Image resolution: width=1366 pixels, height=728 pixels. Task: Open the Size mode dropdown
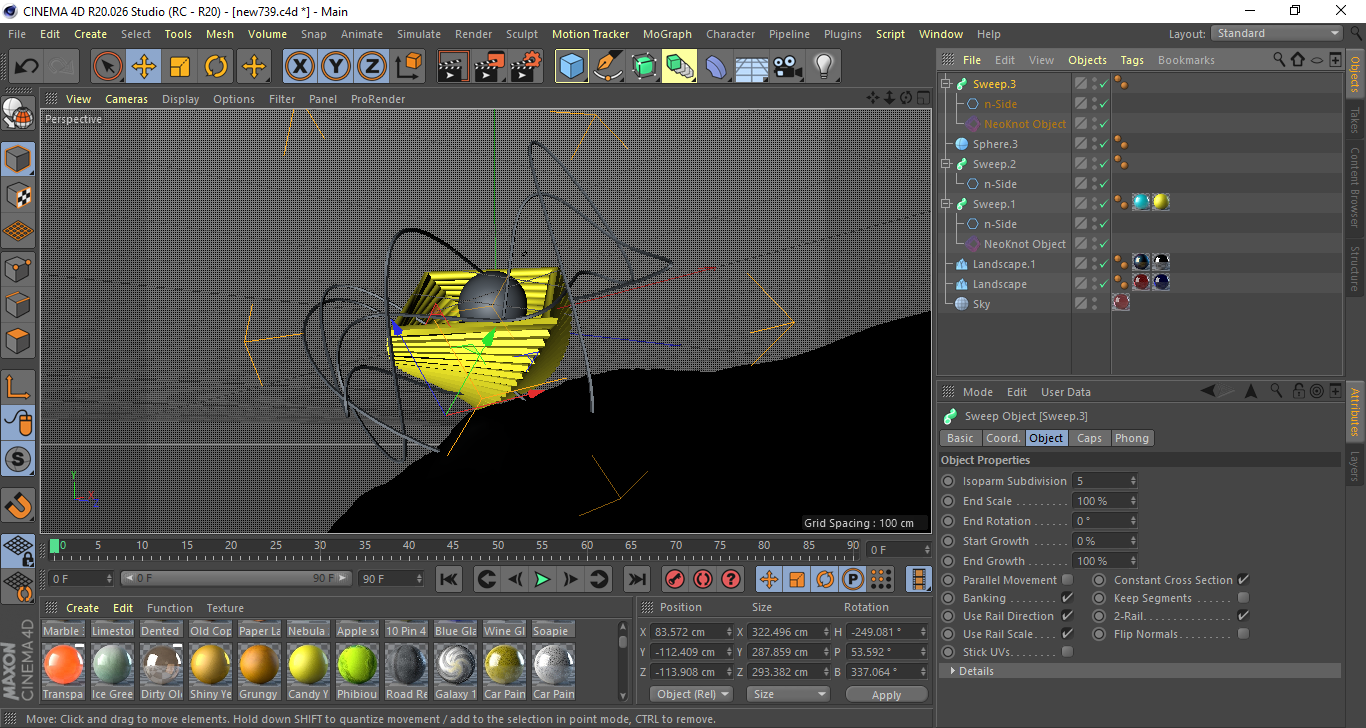click(x=789, y=694)
